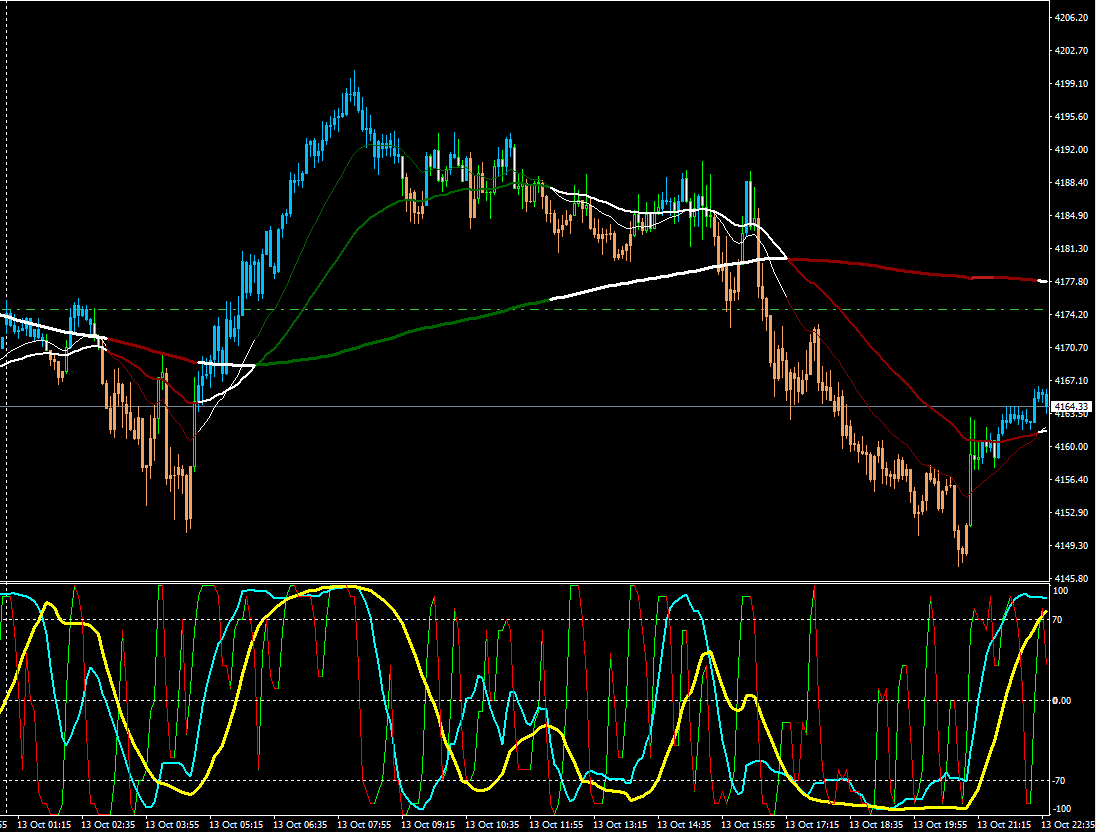This screenshot has width=1097, height=832.
Task: Click the 13 Oct 07:55 time axis label
Action: (364, 825)
